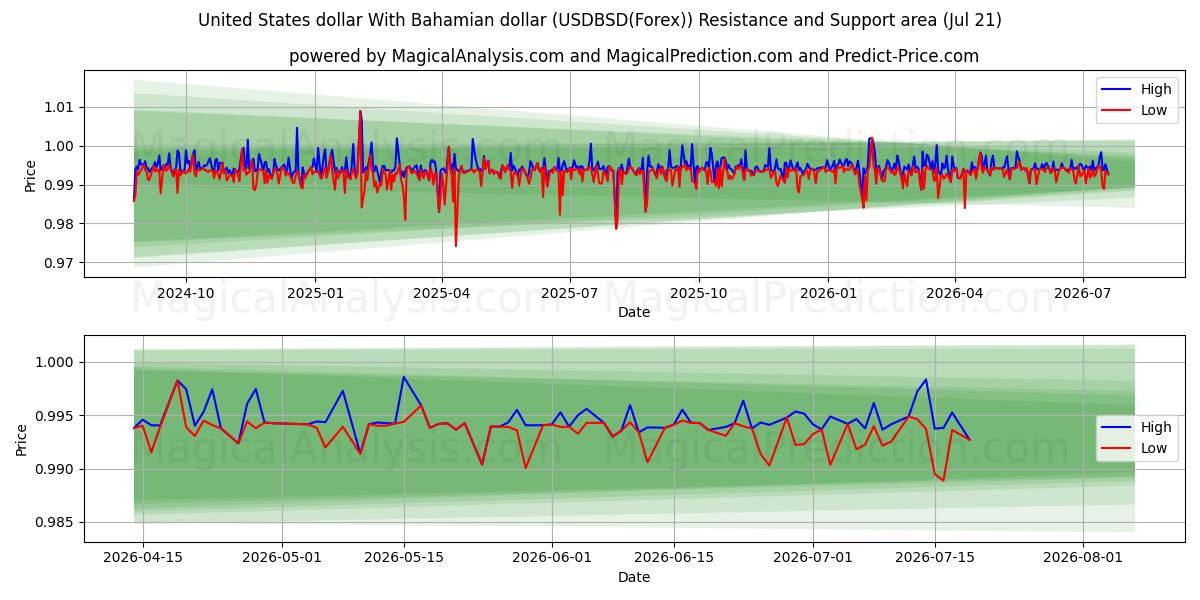Click the '2026-07' x-axis label
1200x600 pixels.
pos(1082,294)
